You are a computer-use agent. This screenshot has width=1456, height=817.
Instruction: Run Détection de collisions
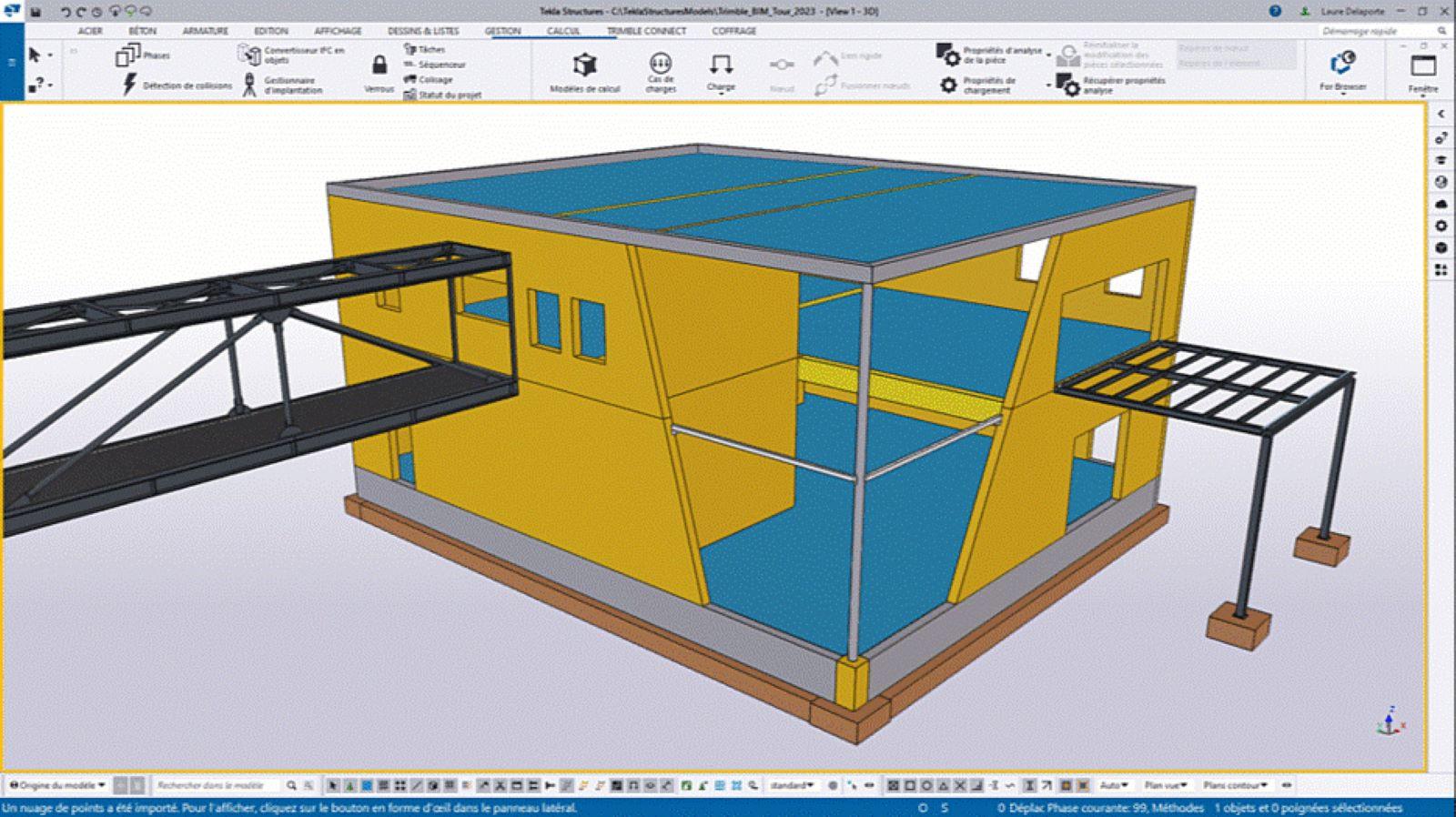(x=177, y=86)
